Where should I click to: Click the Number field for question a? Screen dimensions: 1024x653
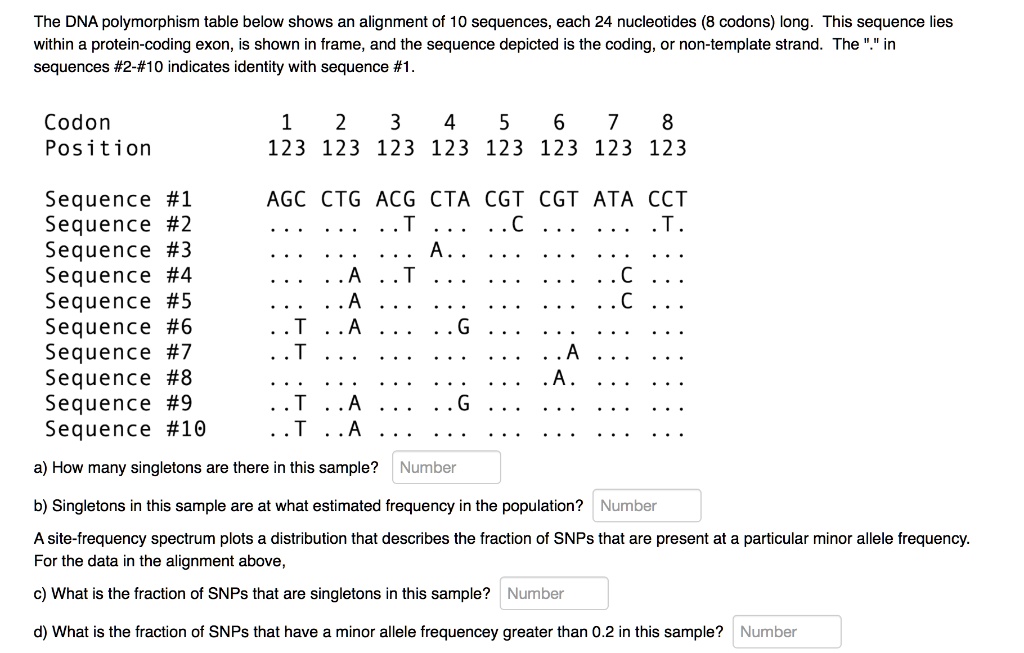pos(445,467)
